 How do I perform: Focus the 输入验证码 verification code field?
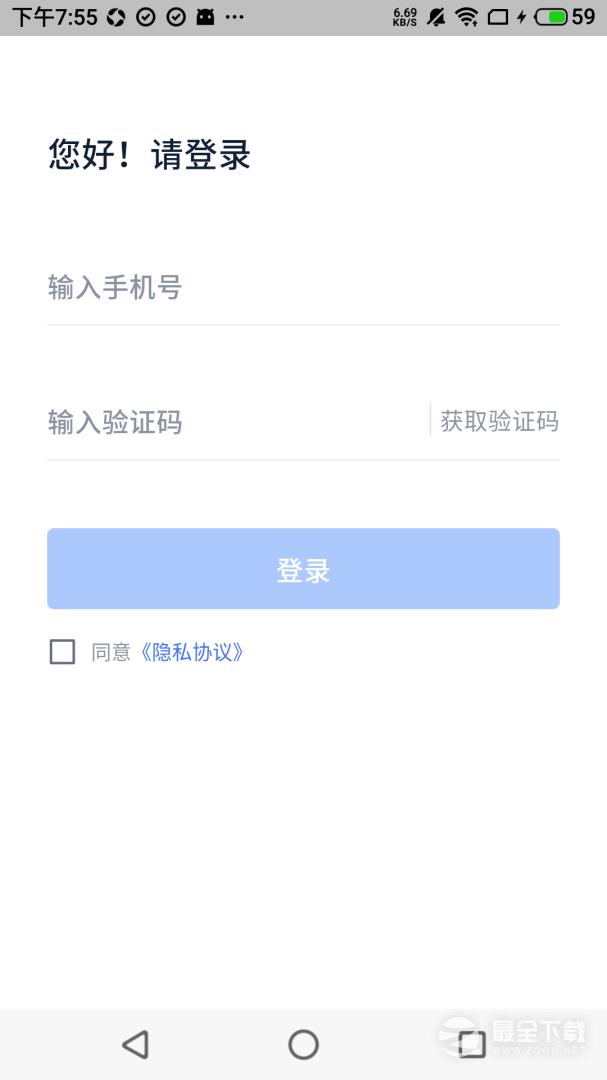click(x=200, y=422)
